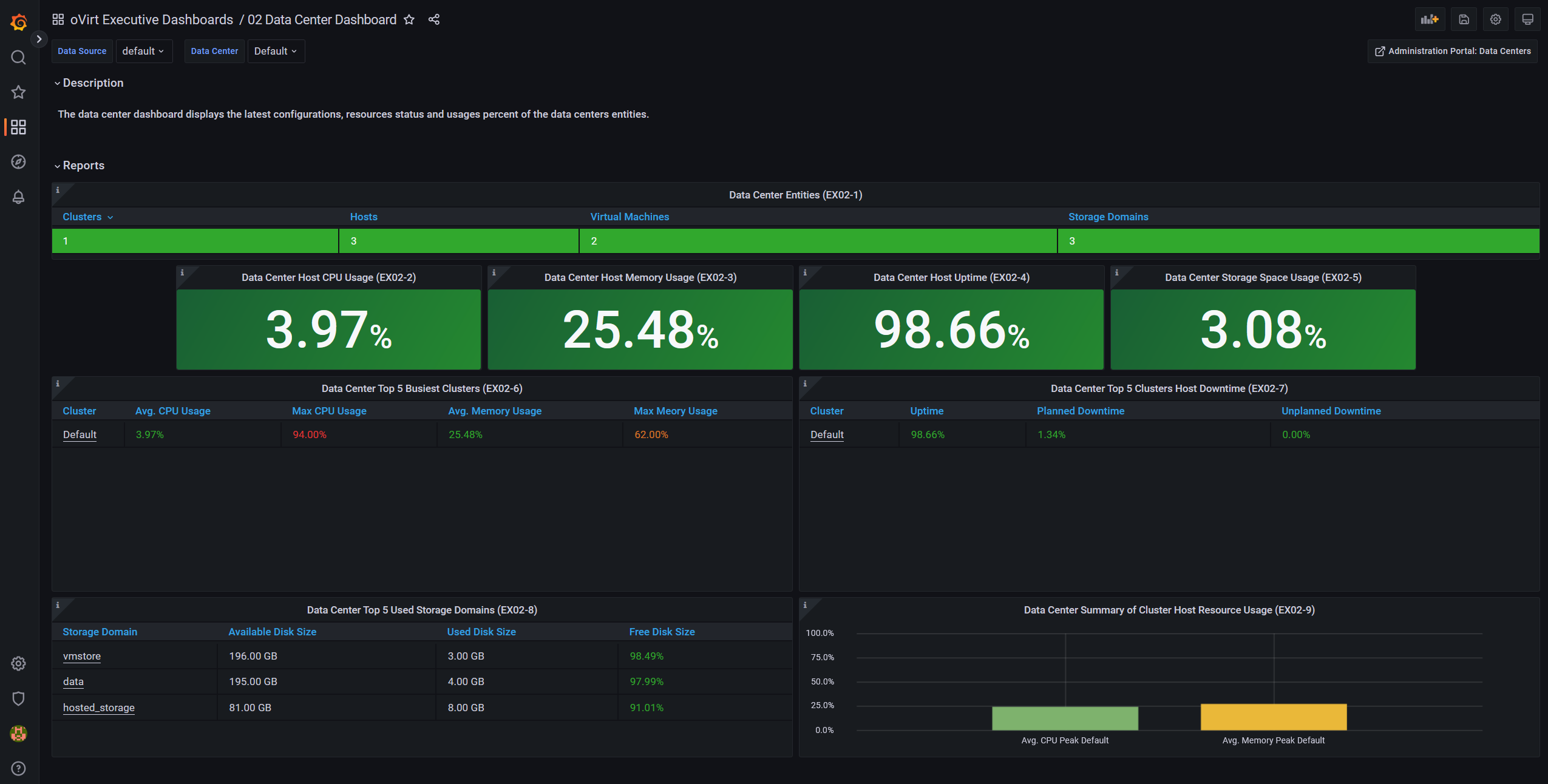This screenshot has height=784, width=1548.
Task: Open the Explore compass icon
Action: click(x=19, y=162)
